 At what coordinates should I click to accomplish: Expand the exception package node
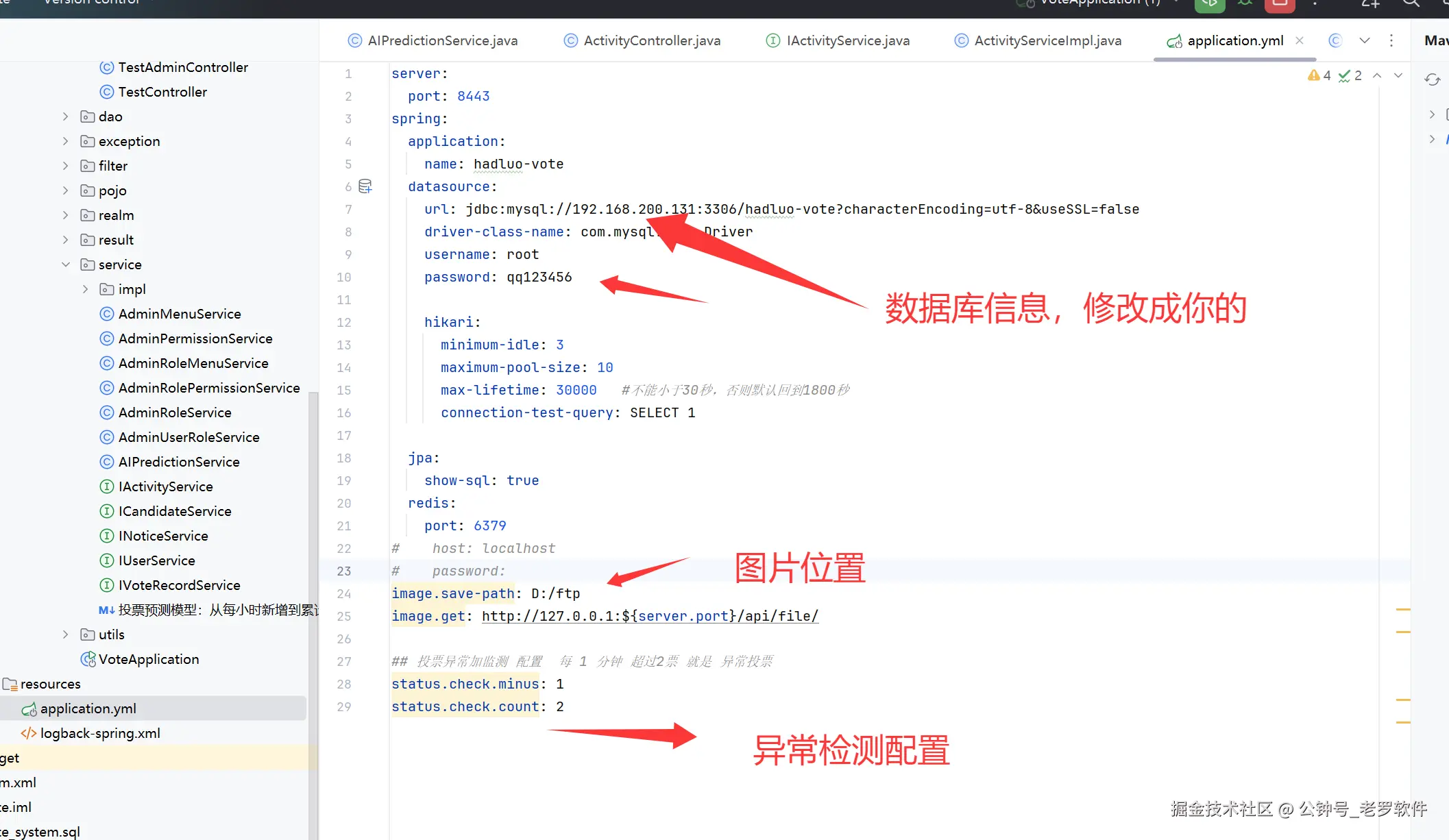[x=65, y=141]
